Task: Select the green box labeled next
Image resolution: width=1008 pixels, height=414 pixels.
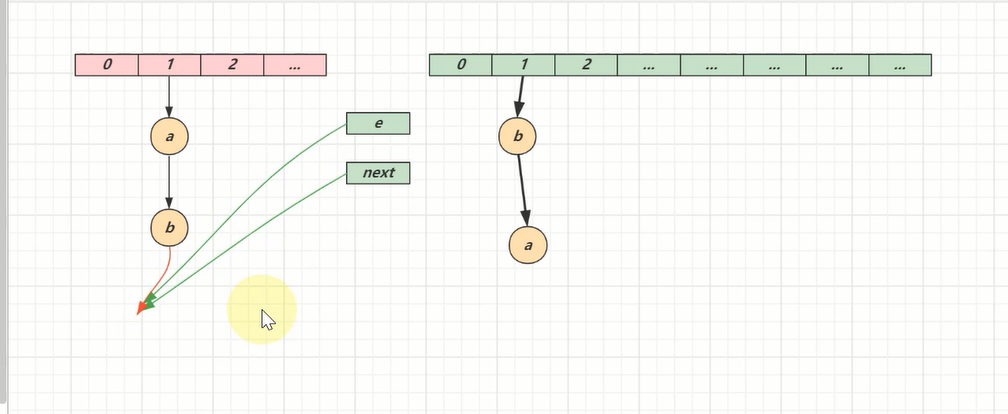Action: 378,173
